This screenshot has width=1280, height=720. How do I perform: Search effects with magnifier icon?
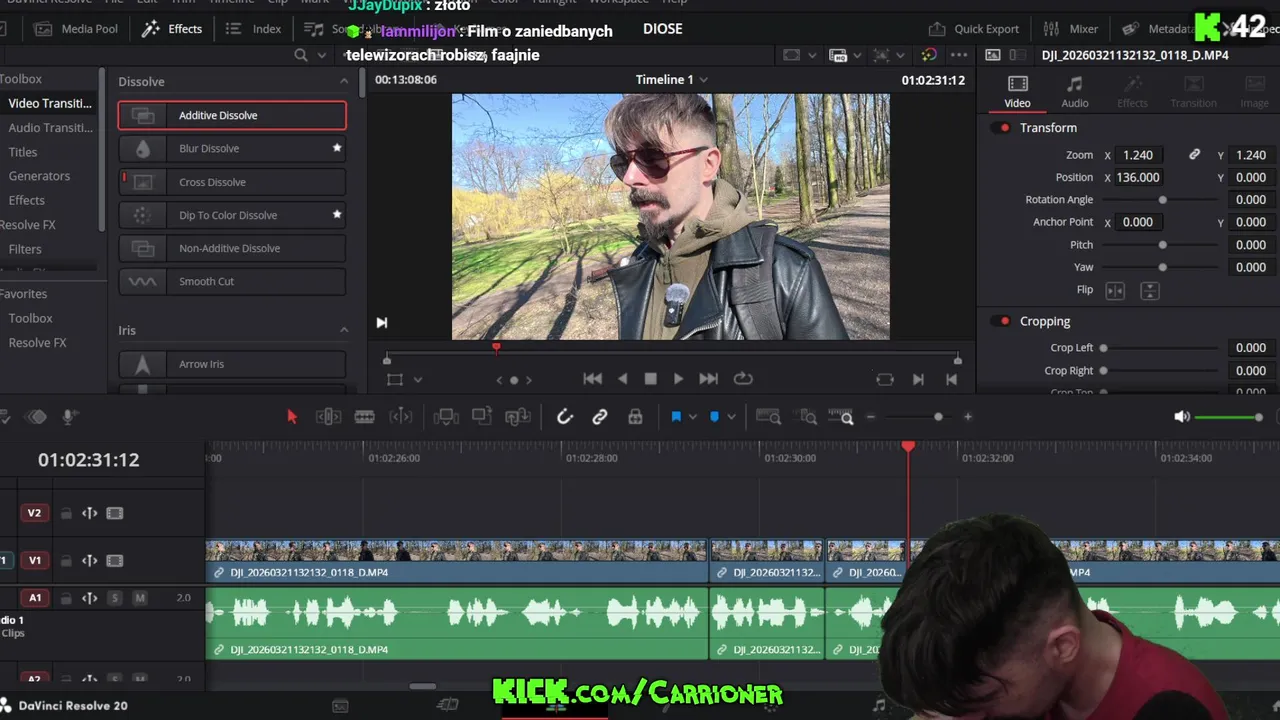pos(301,55)
